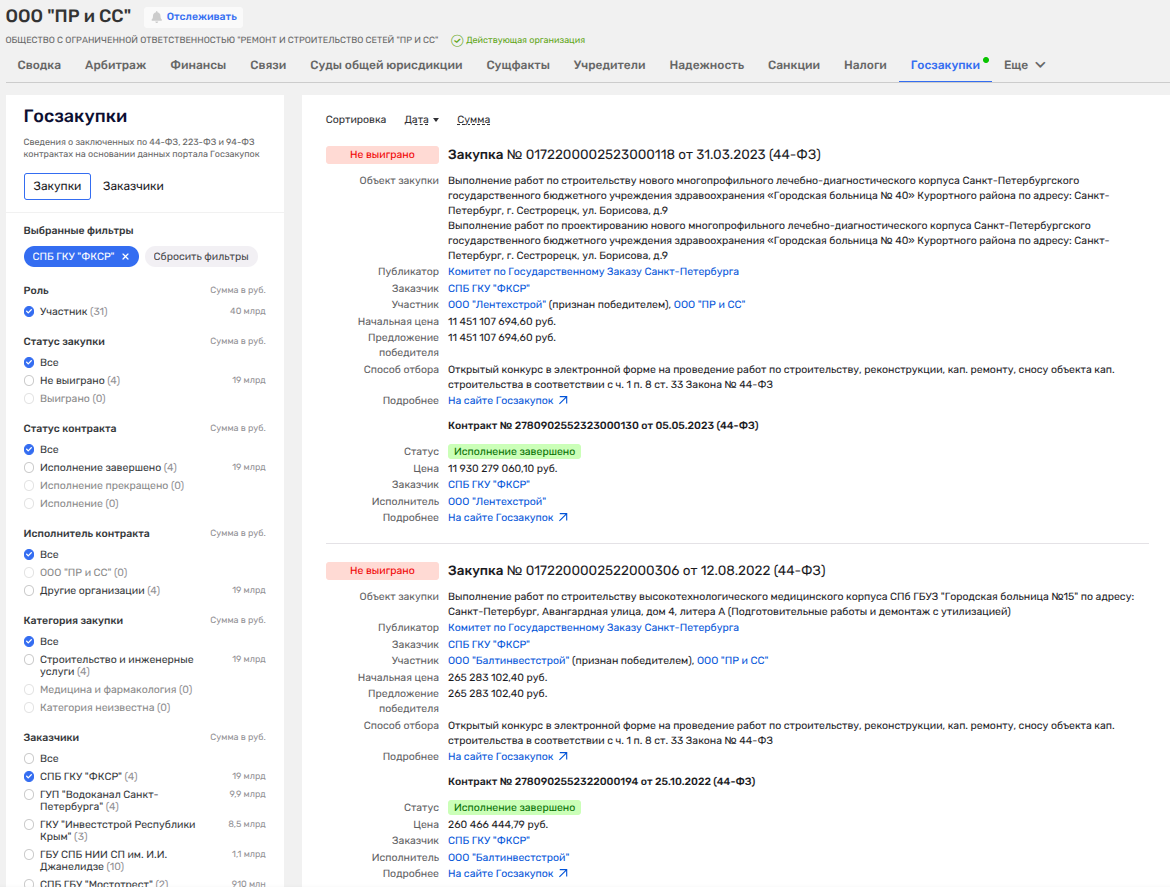Viewport: 1170px width, 887px height.
Task: Click the green checkmark icon for Действующая организация
Action: 456,41
